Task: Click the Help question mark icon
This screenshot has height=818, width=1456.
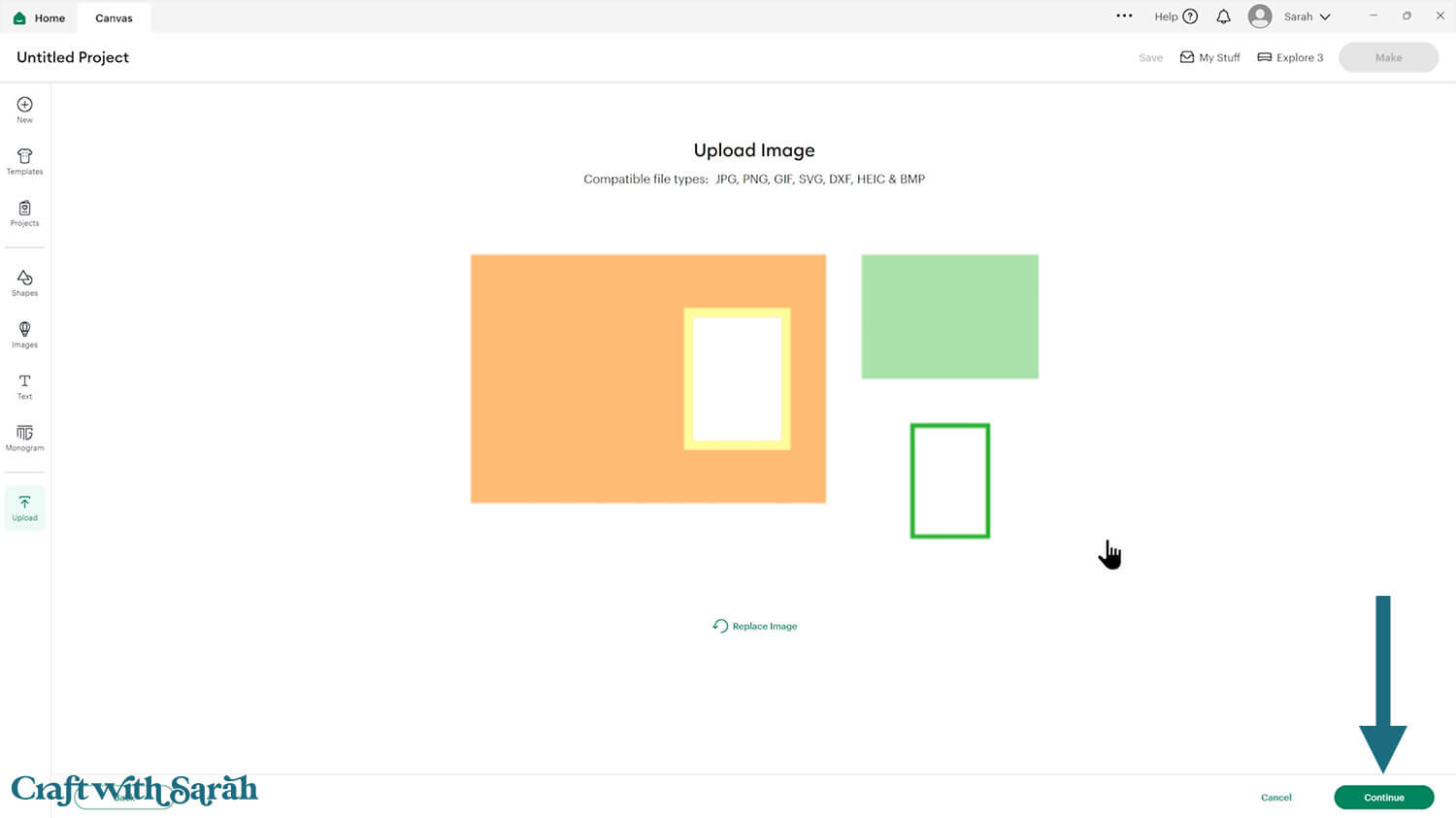Action: click(x=1190, y=16)
